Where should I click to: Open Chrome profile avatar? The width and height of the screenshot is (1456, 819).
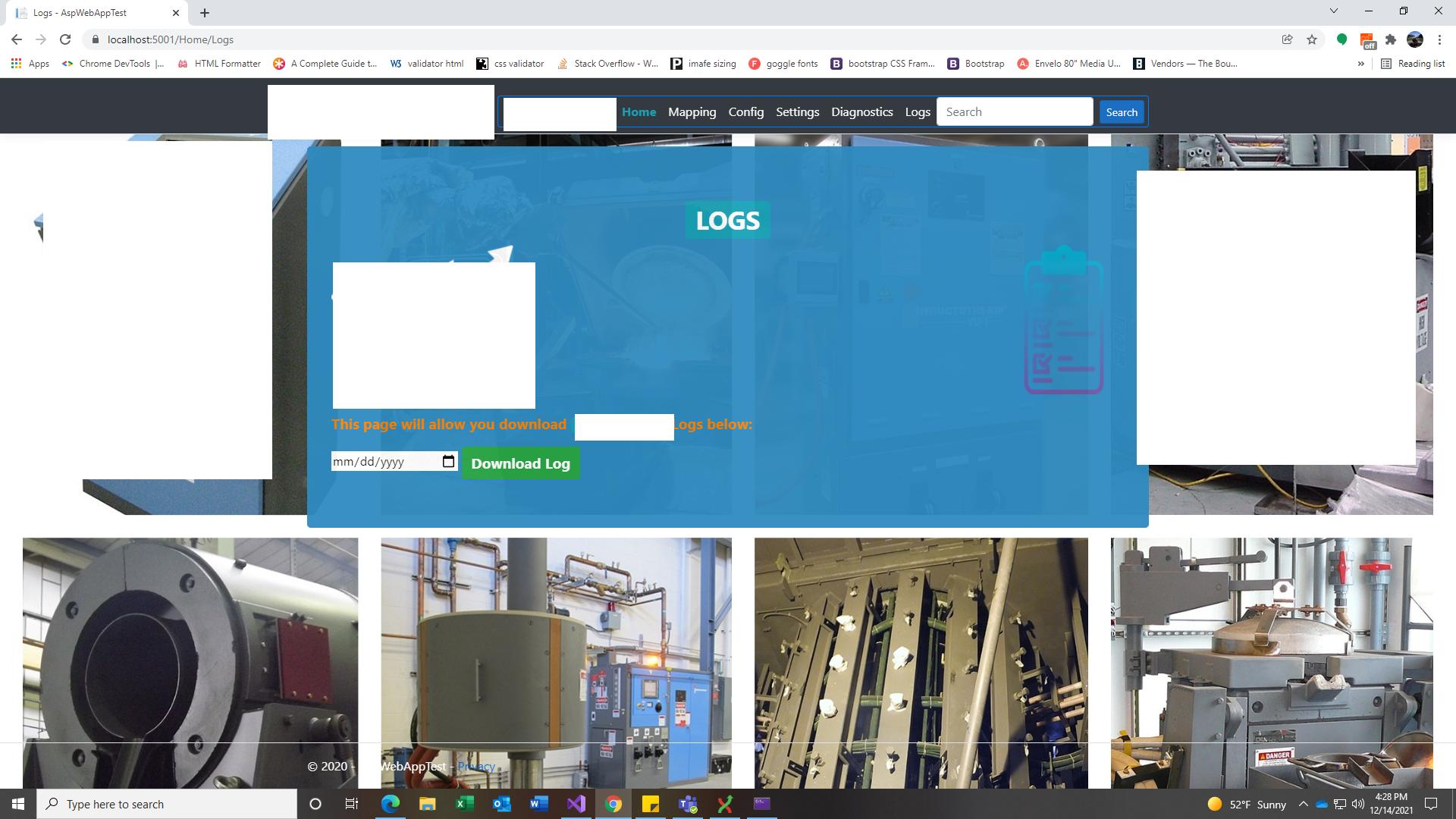(1415, 39)
